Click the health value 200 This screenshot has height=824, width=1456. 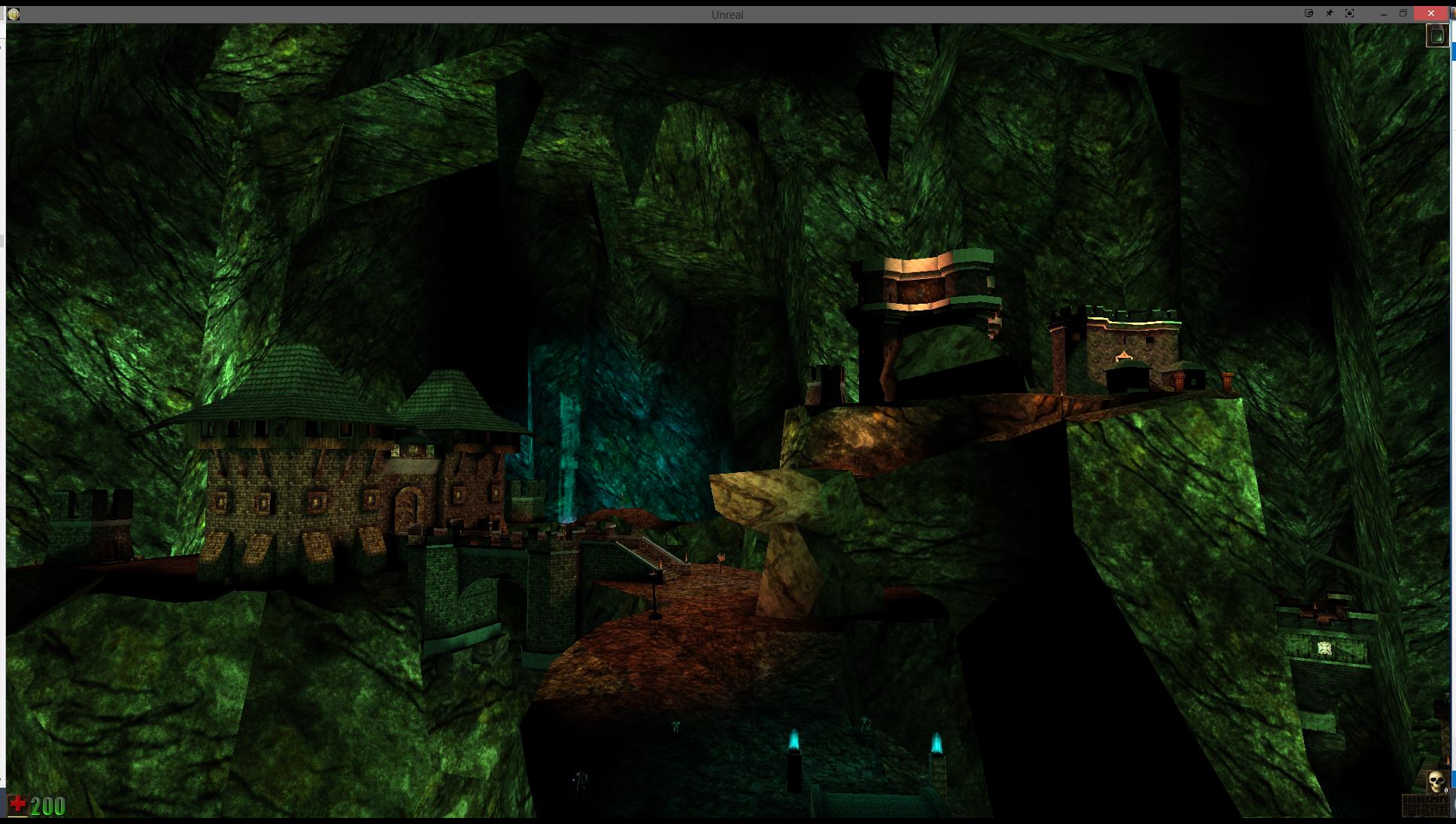coord(48,807)
